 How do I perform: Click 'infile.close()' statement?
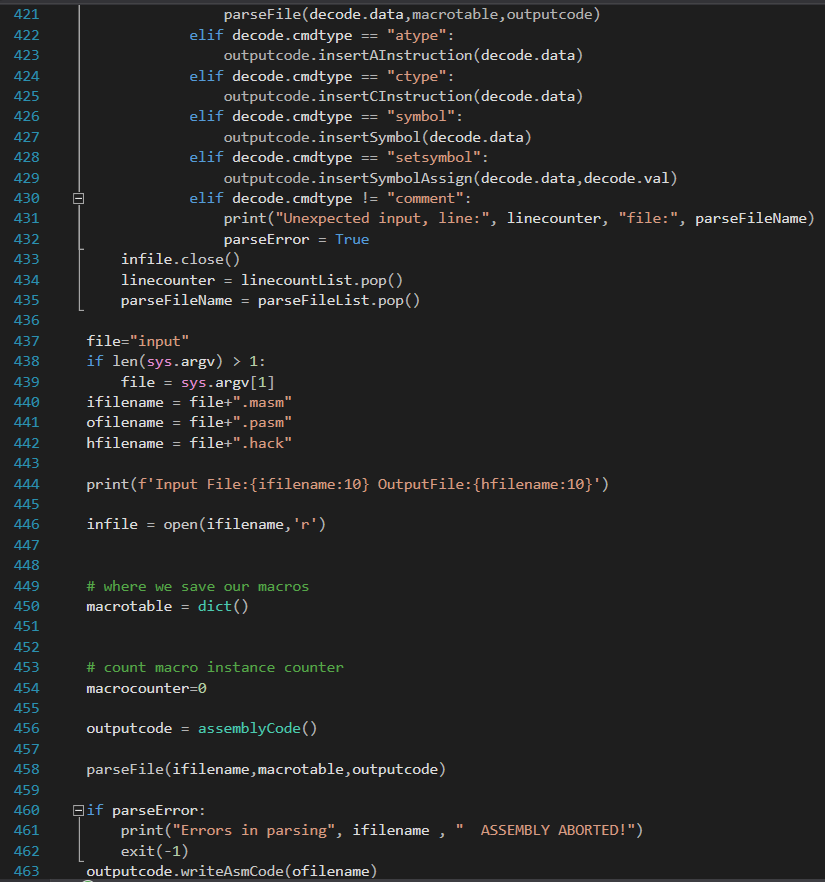pos(181,259)
